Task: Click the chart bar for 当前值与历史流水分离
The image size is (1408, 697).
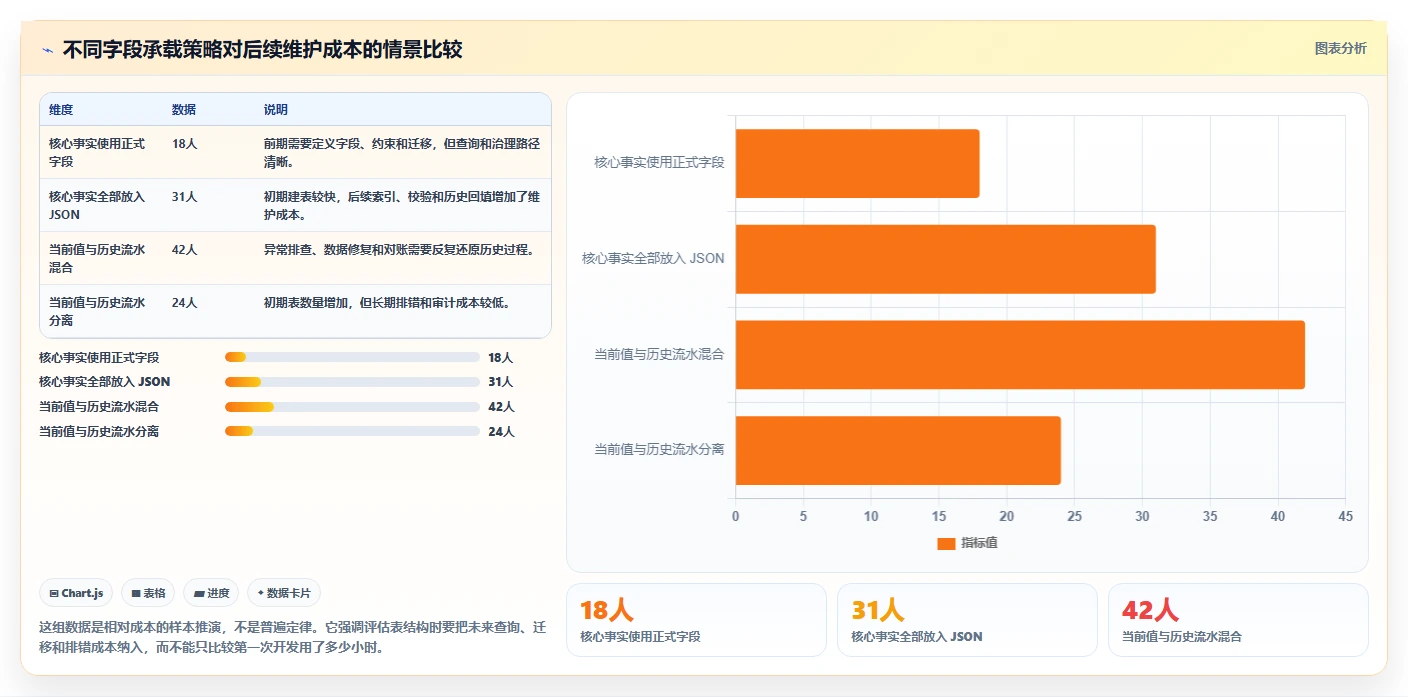Action: [898, 450]
